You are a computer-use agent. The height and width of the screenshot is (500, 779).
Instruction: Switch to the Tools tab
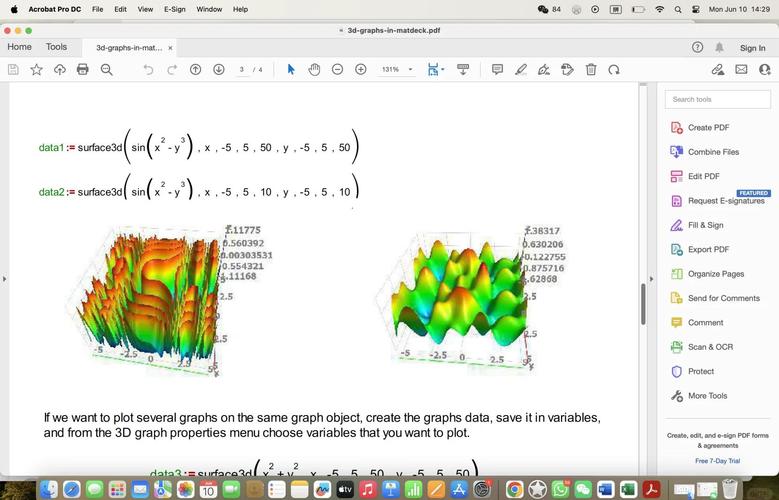click(x=56, y=47)
